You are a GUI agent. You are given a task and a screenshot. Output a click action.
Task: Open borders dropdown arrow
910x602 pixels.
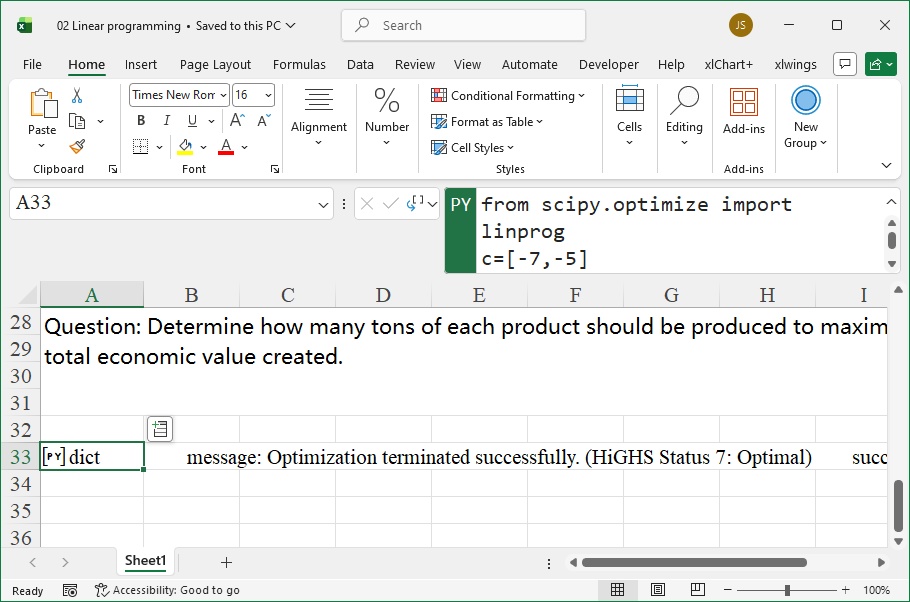[x=159, y=147]
